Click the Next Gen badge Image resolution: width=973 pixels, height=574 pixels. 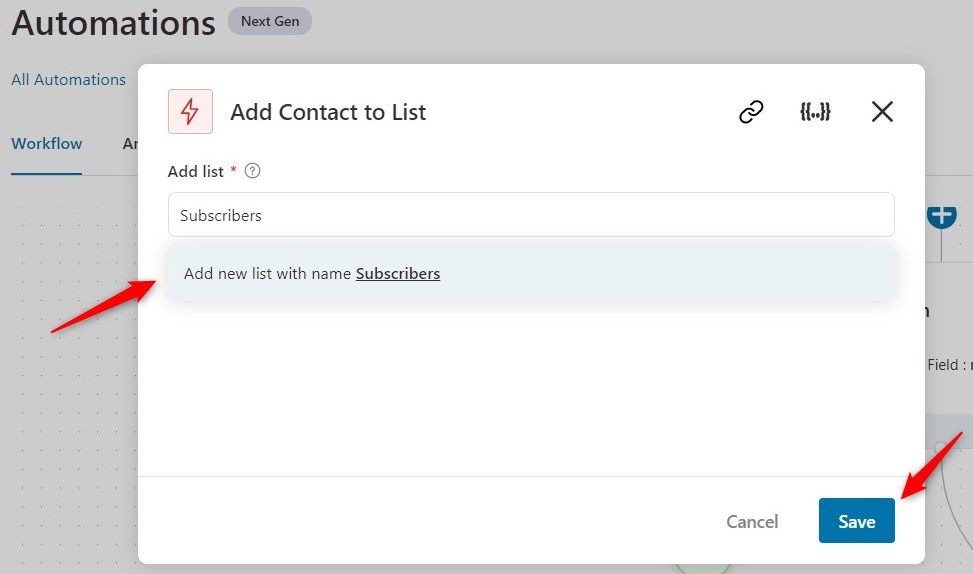tap(270, 21)
